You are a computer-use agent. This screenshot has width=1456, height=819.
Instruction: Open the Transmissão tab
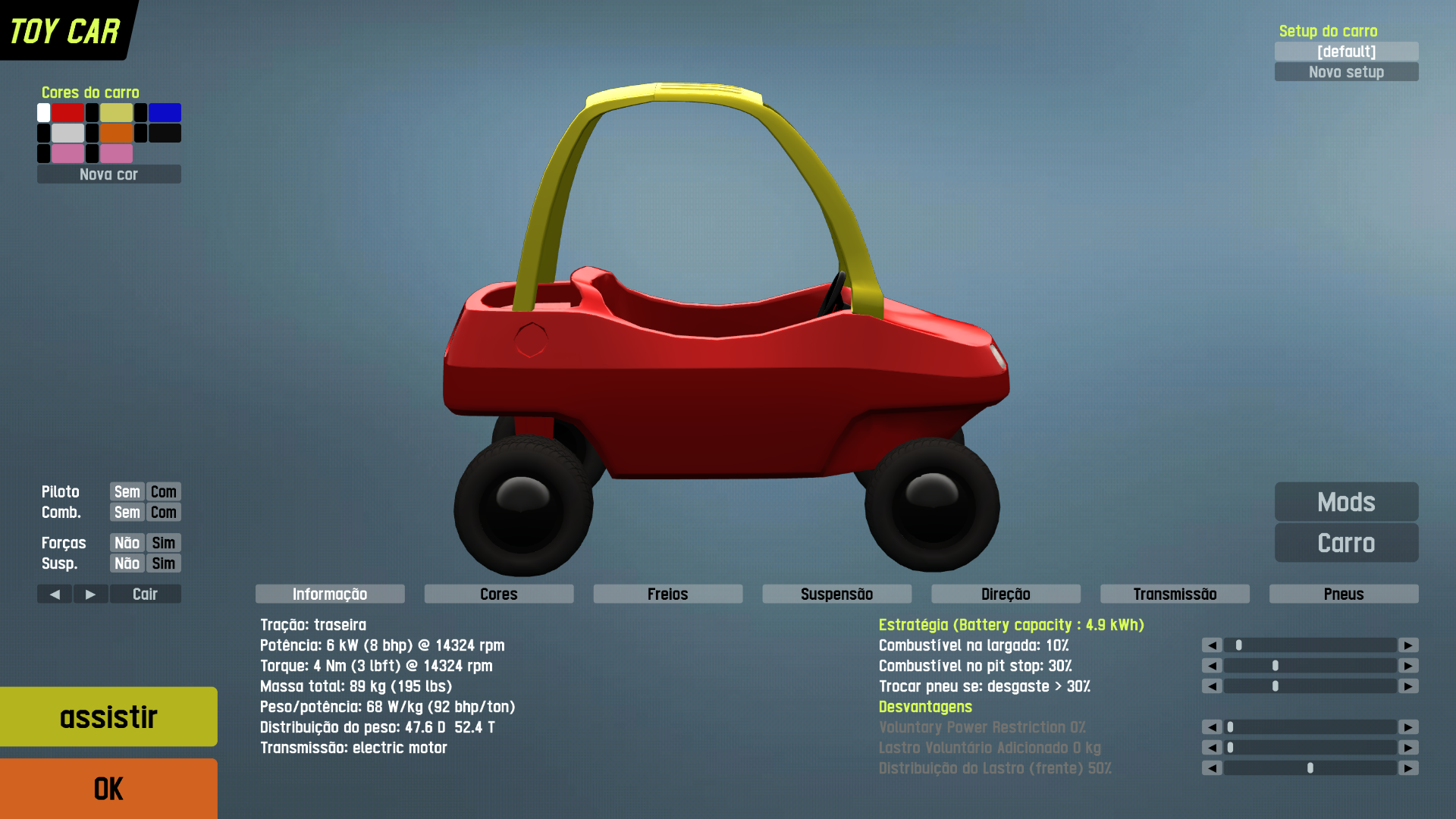coord(1175,594)
